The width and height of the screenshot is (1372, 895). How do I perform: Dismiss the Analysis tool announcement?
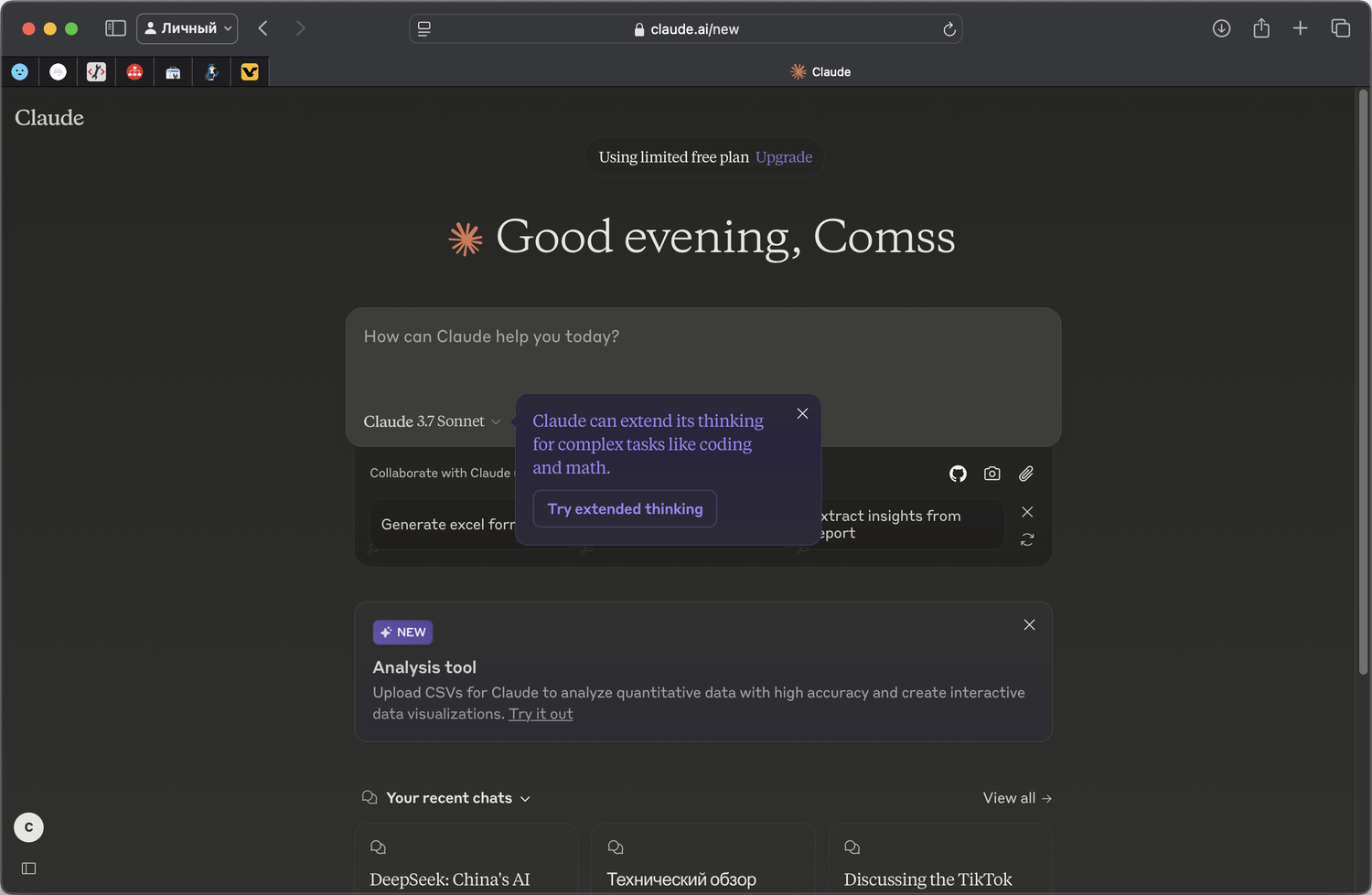[1029, 625]
